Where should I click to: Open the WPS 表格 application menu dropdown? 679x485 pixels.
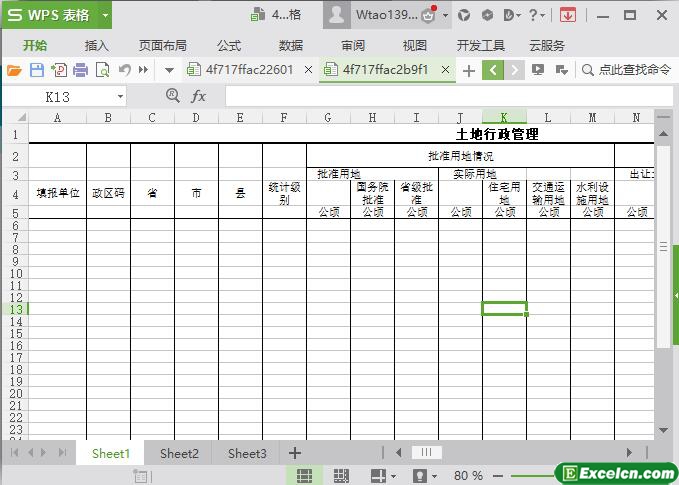pyautogui.click(x=104, y=15)
